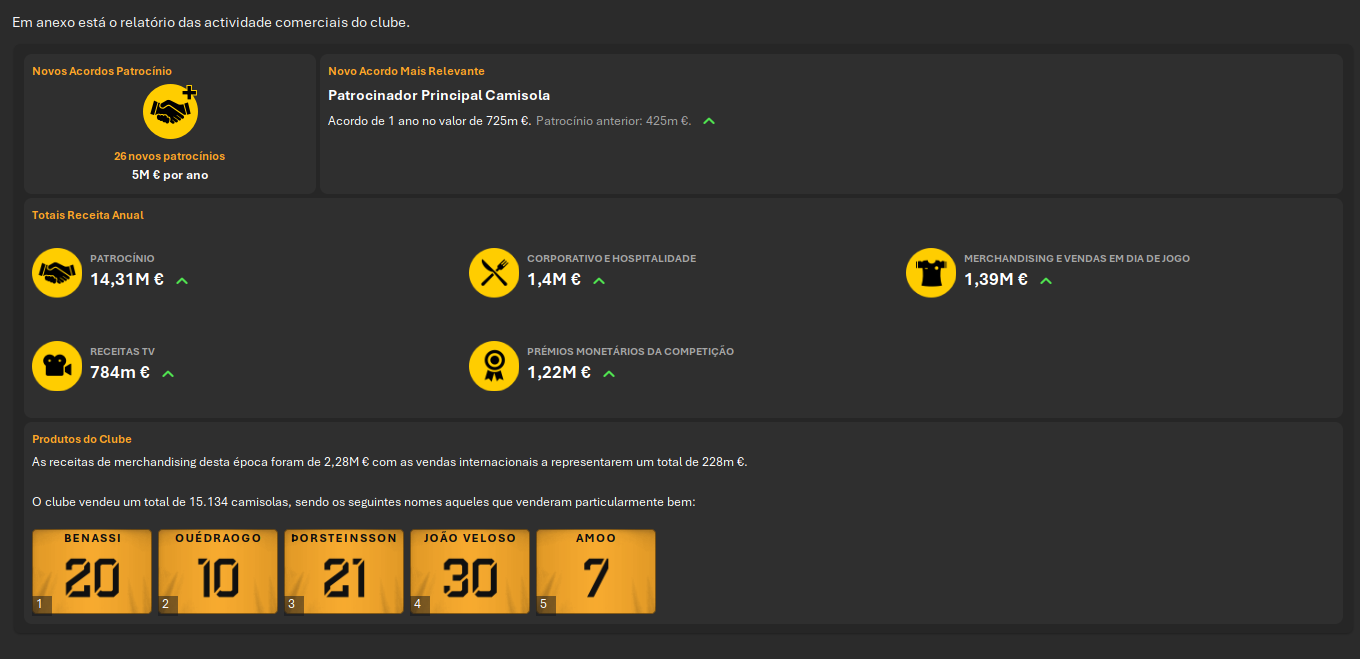Click the 1,22M € prize money value

[x=559, y=373]
